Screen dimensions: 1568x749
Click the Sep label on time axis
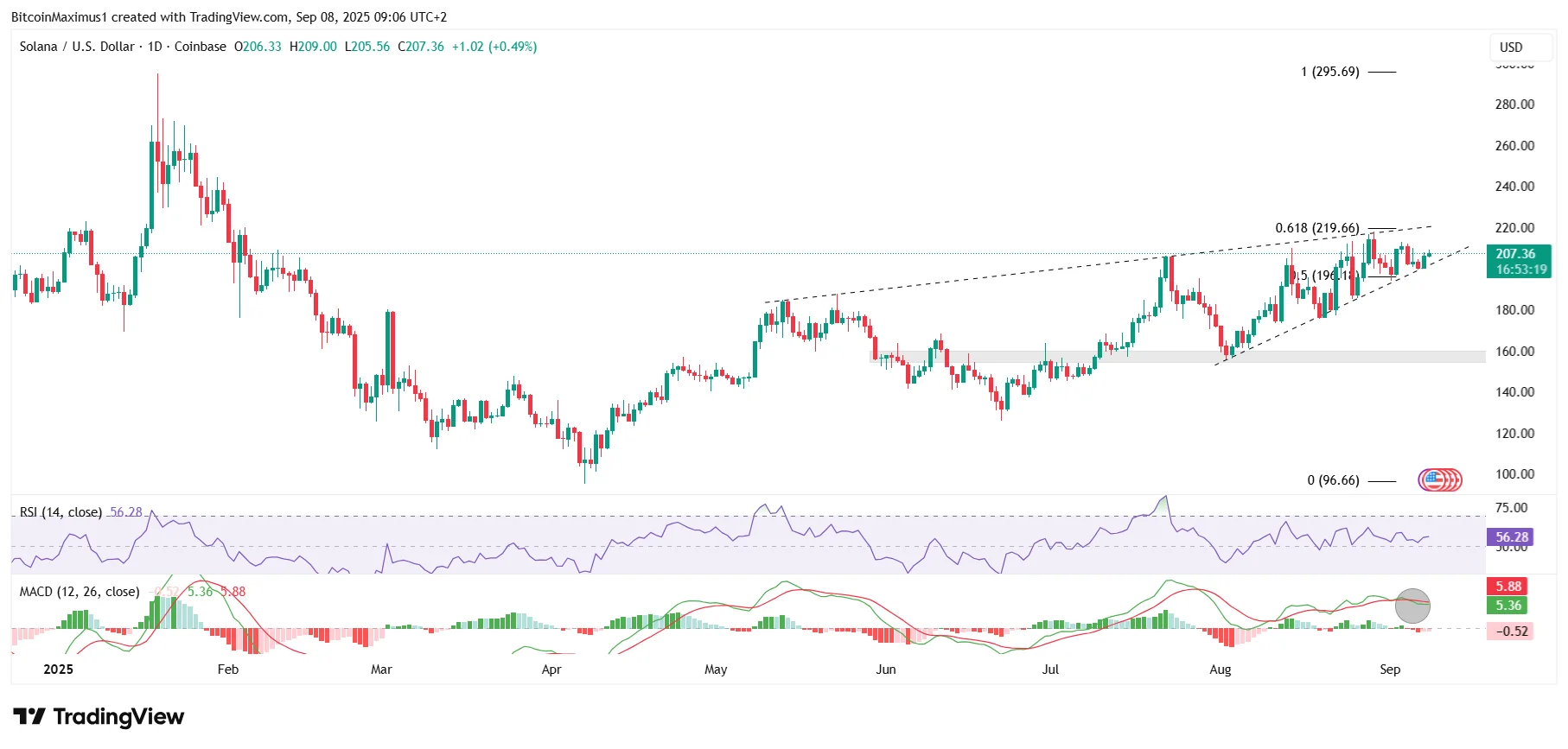[x=1390, y=670]
